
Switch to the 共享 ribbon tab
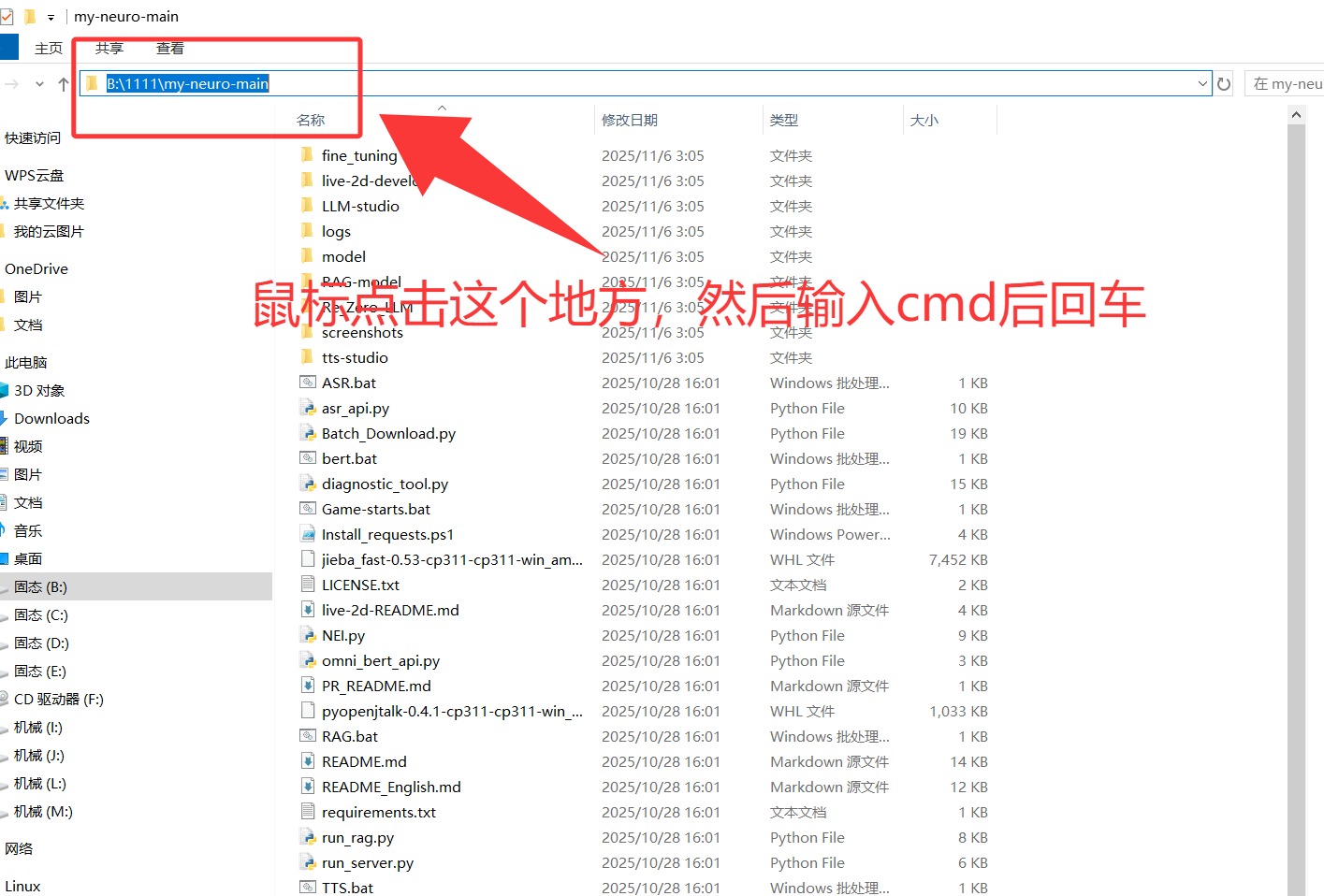pyautogui.click(x=109, y=49)
